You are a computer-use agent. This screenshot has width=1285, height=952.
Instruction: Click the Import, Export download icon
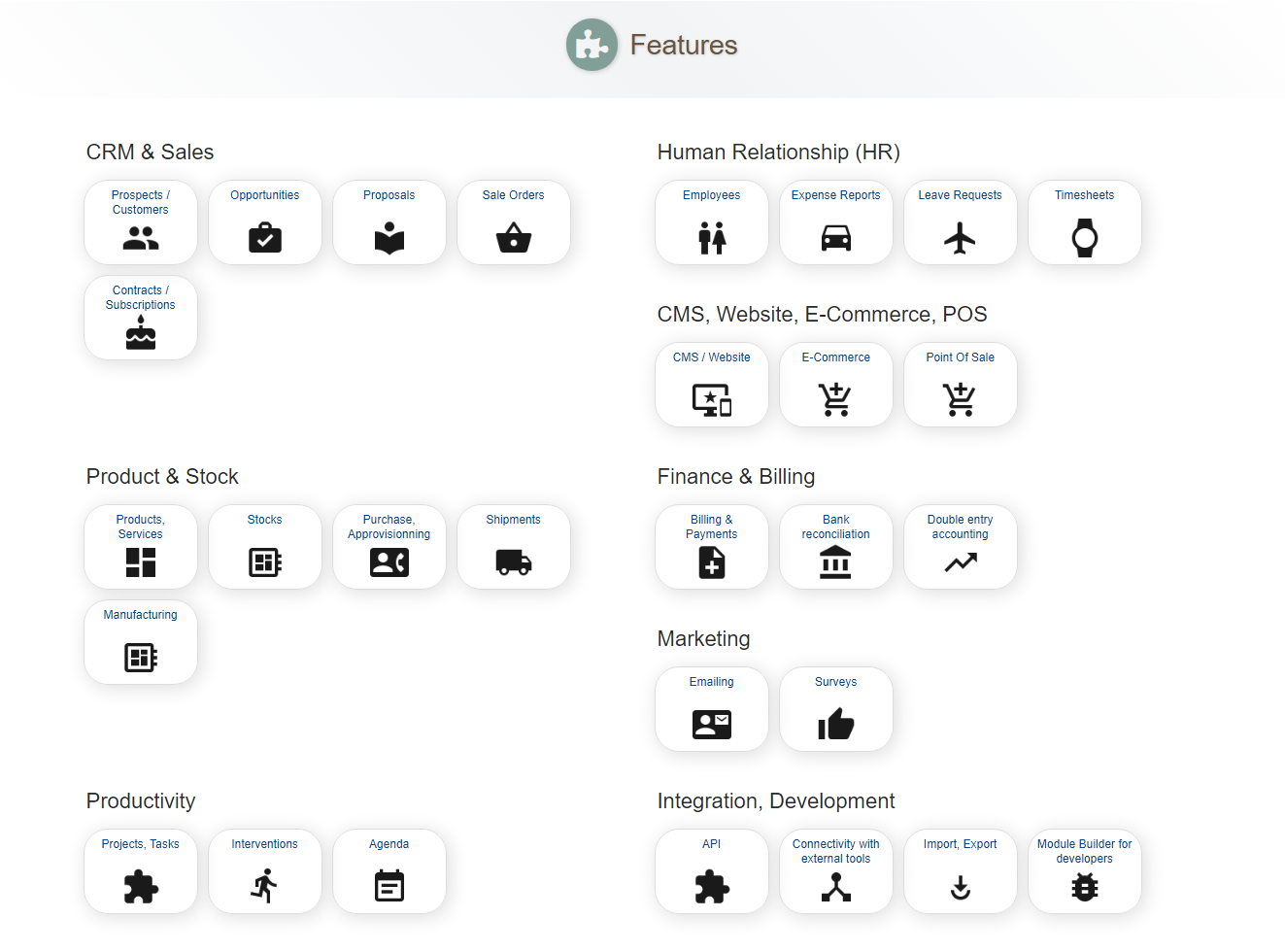960,887
